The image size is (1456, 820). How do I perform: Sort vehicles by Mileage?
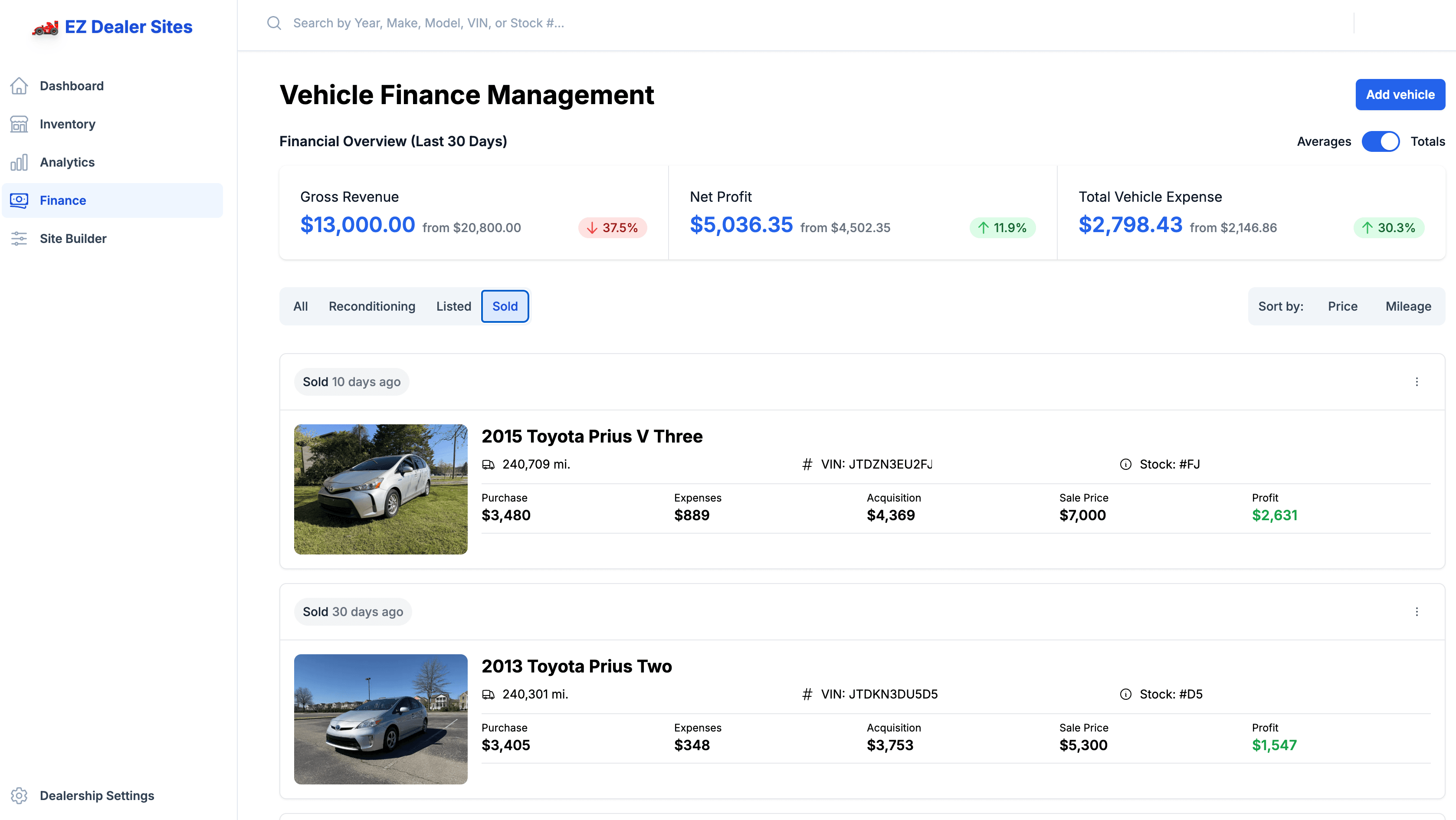(1407, 306)
